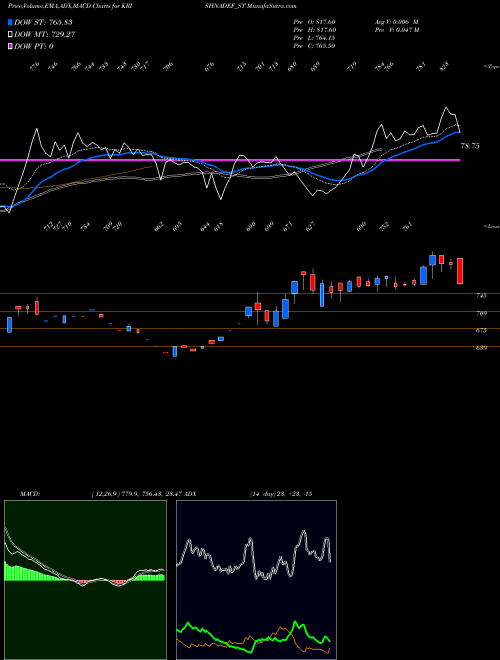Click the 823 top label above the chart

(444, 65)
